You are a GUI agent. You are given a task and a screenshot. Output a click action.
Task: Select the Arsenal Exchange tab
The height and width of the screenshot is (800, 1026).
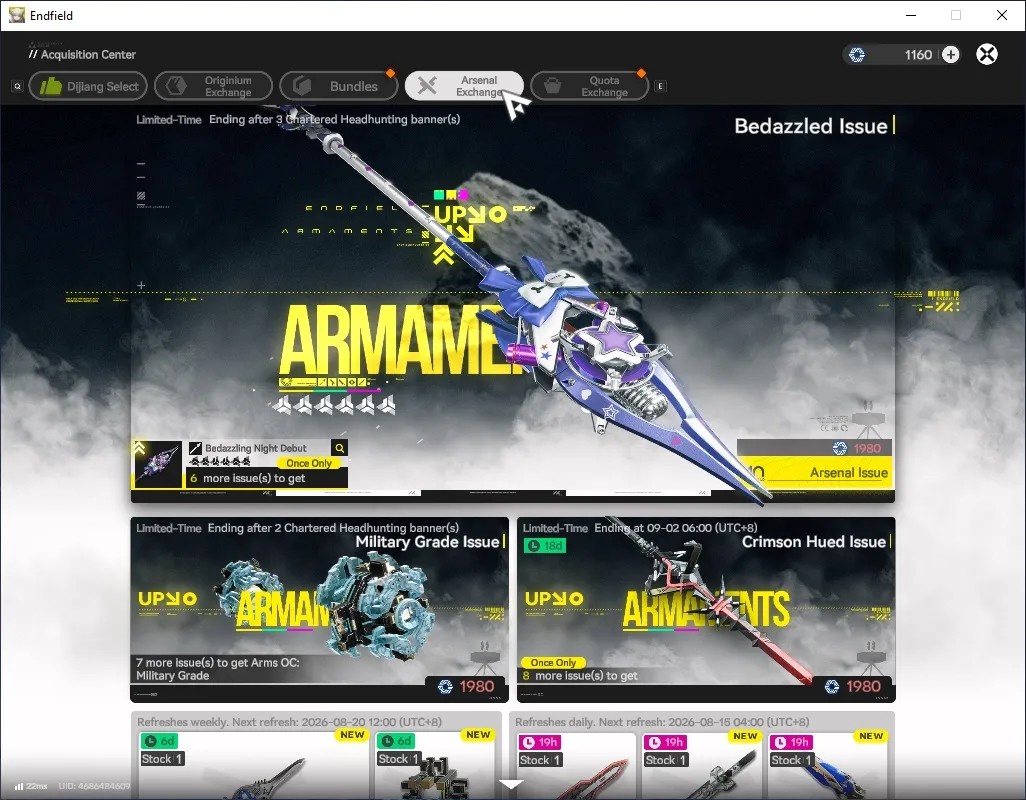tap(464, 86)
